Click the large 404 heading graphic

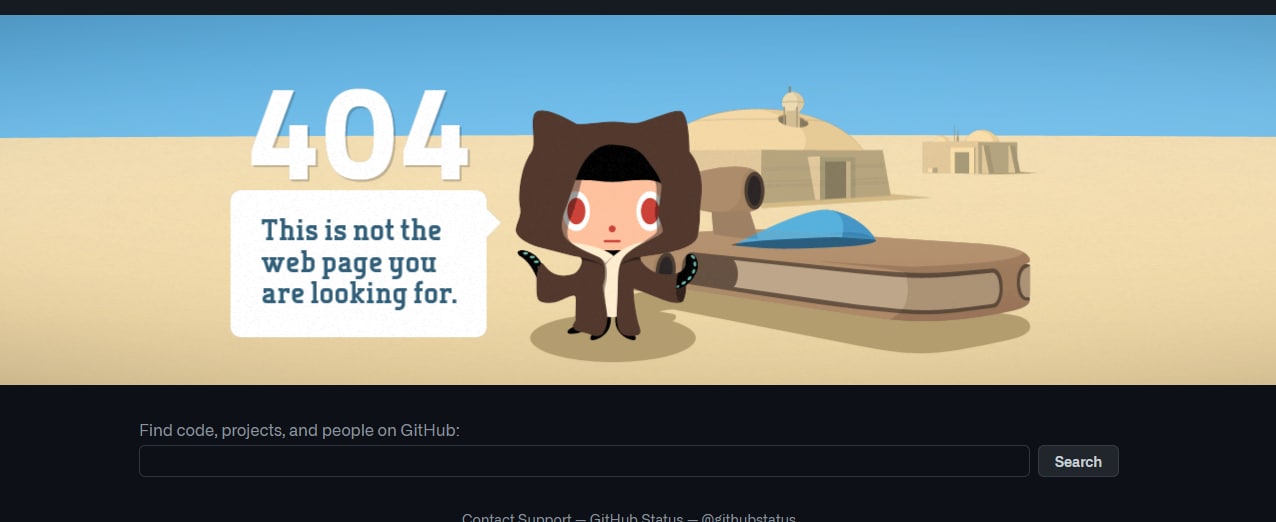point(359,133)
